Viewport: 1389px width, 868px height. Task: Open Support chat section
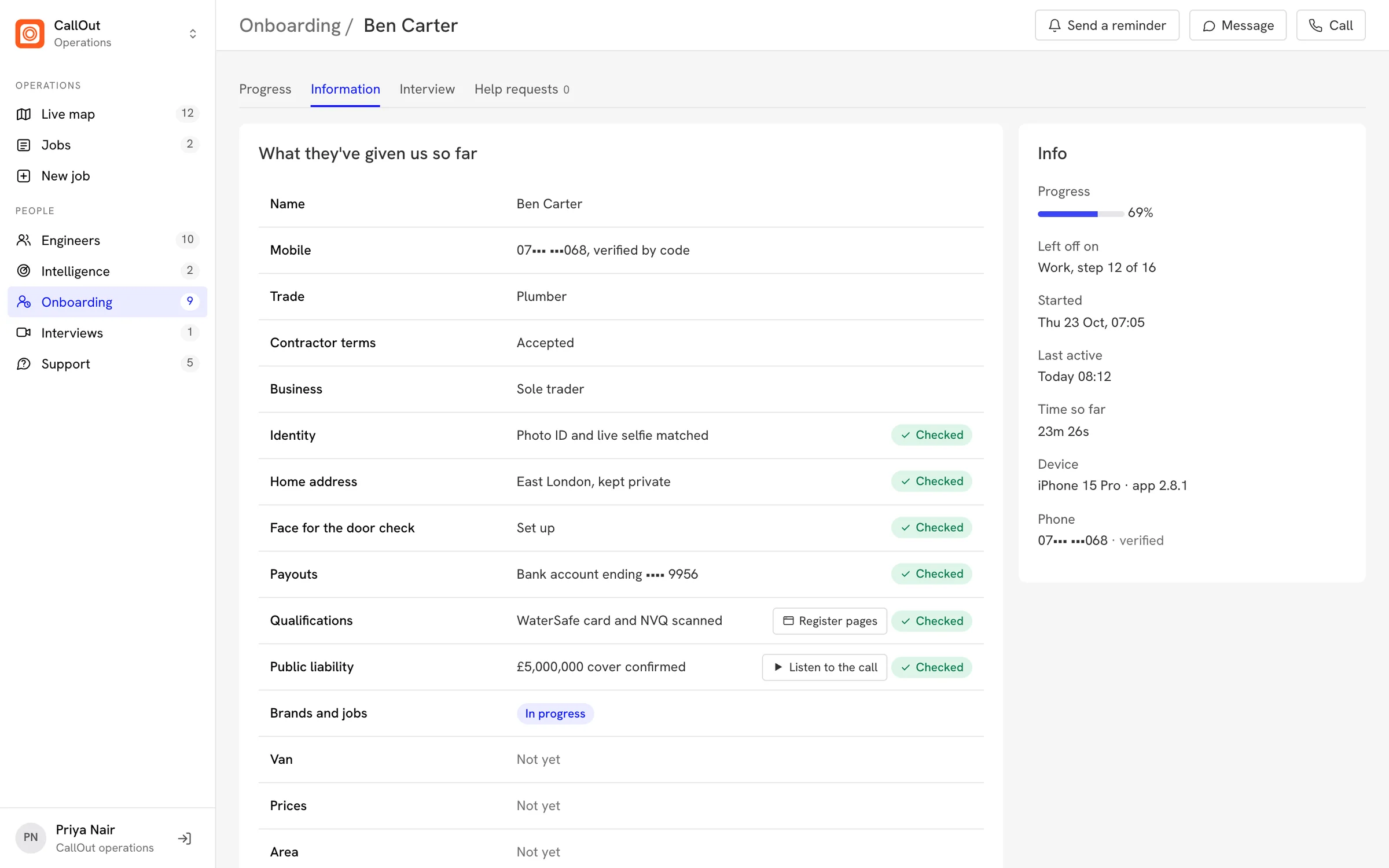108,363
